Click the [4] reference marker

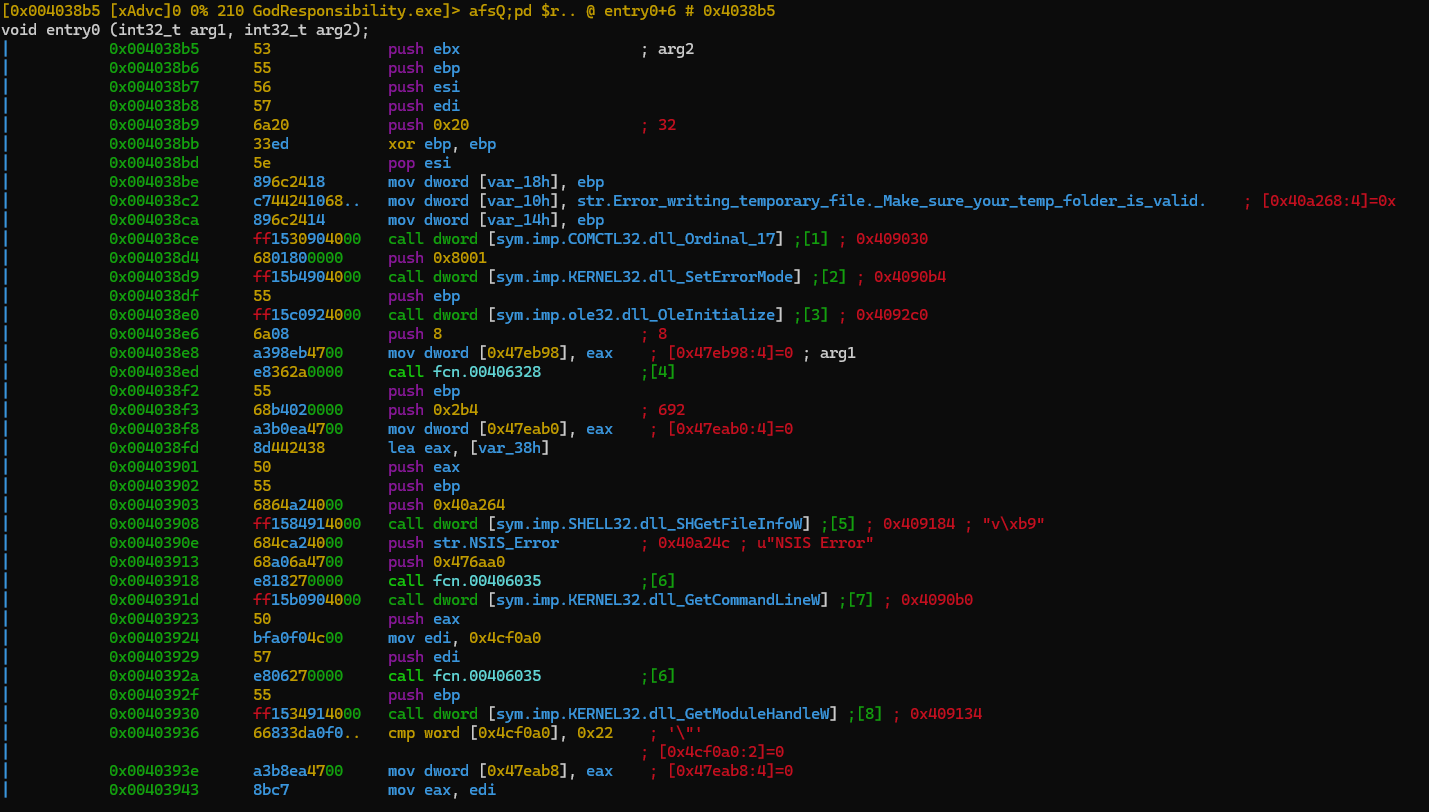(662, 372)
